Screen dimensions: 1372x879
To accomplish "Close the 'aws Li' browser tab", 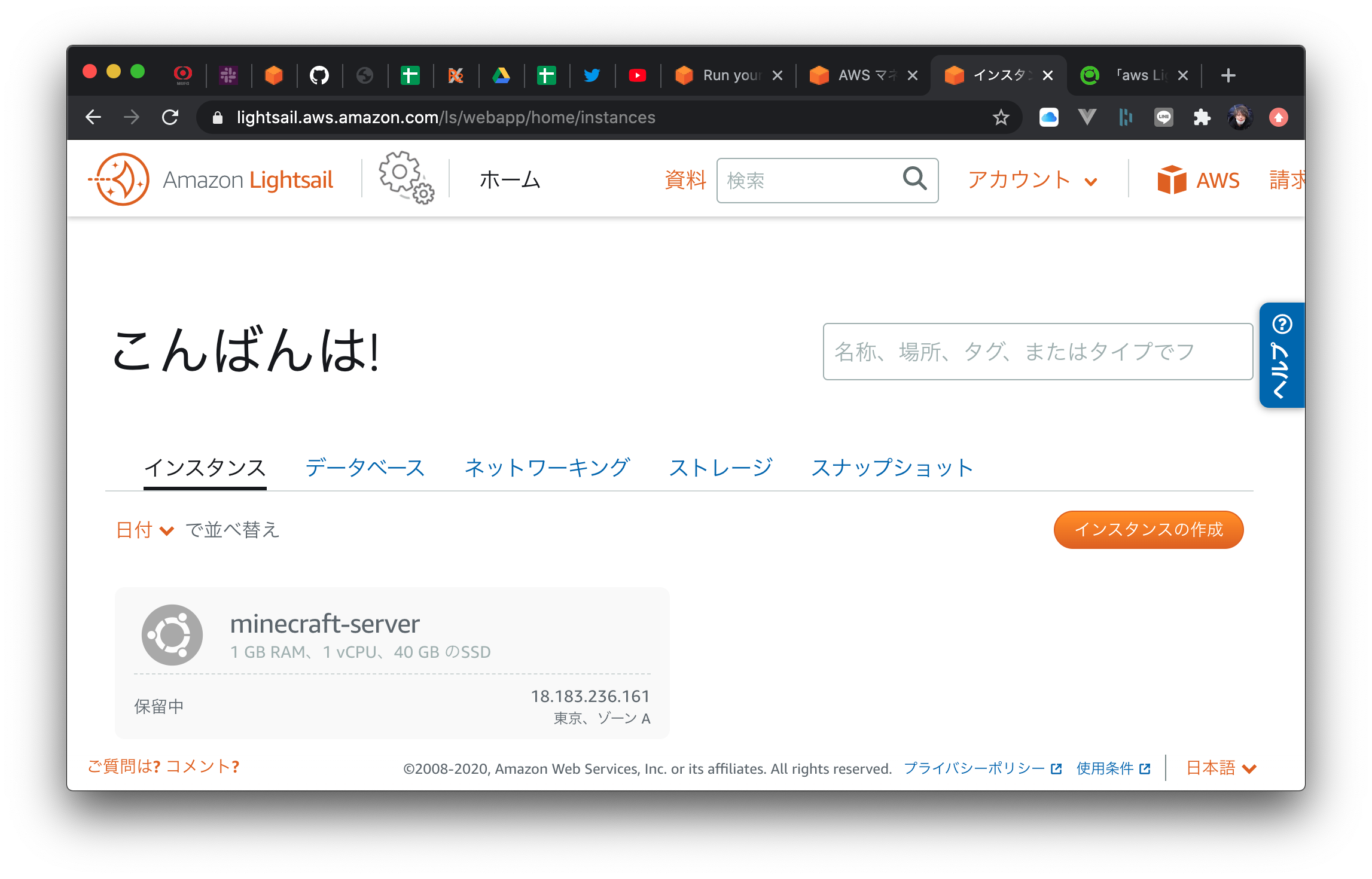I will point(1183,75).
